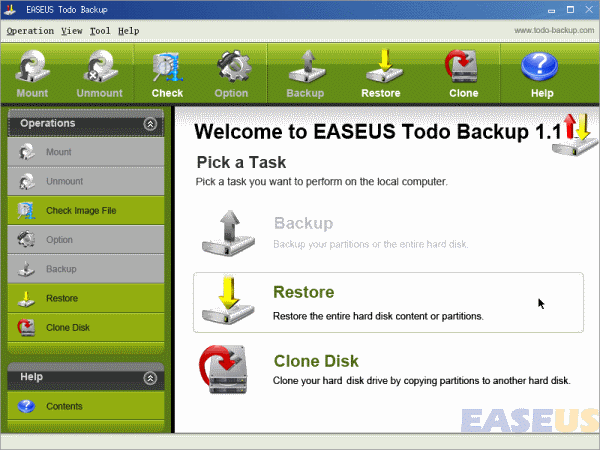
Task: Open the Operation menu
Action: pos(30,31)
